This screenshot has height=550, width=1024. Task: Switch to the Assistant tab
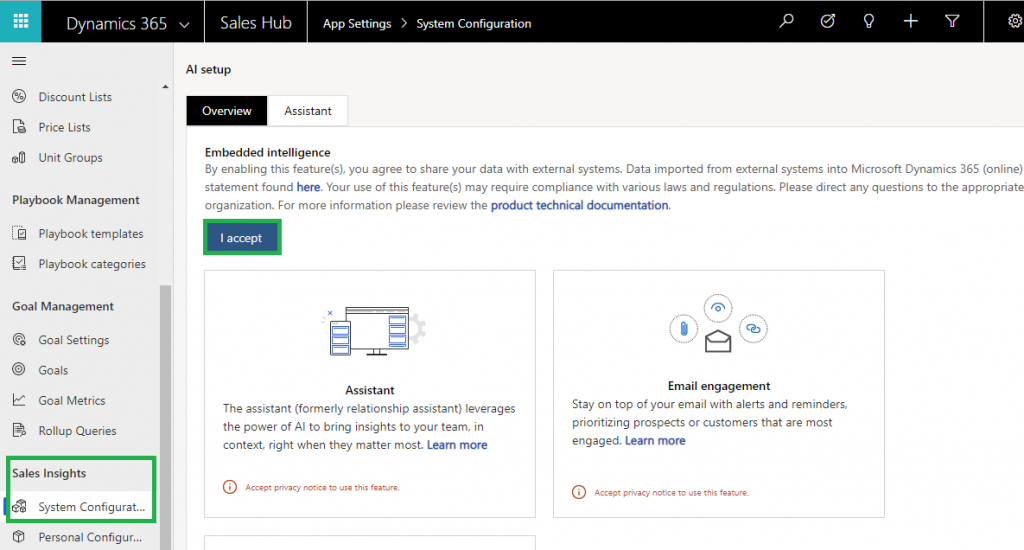pos(307,111)
